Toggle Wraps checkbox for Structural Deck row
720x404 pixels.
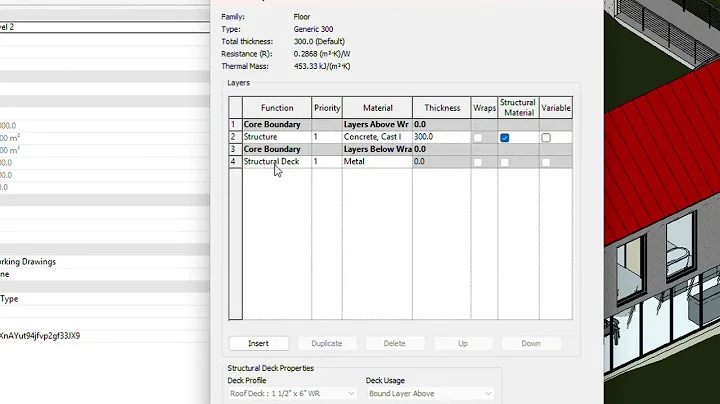pos(478,162)
